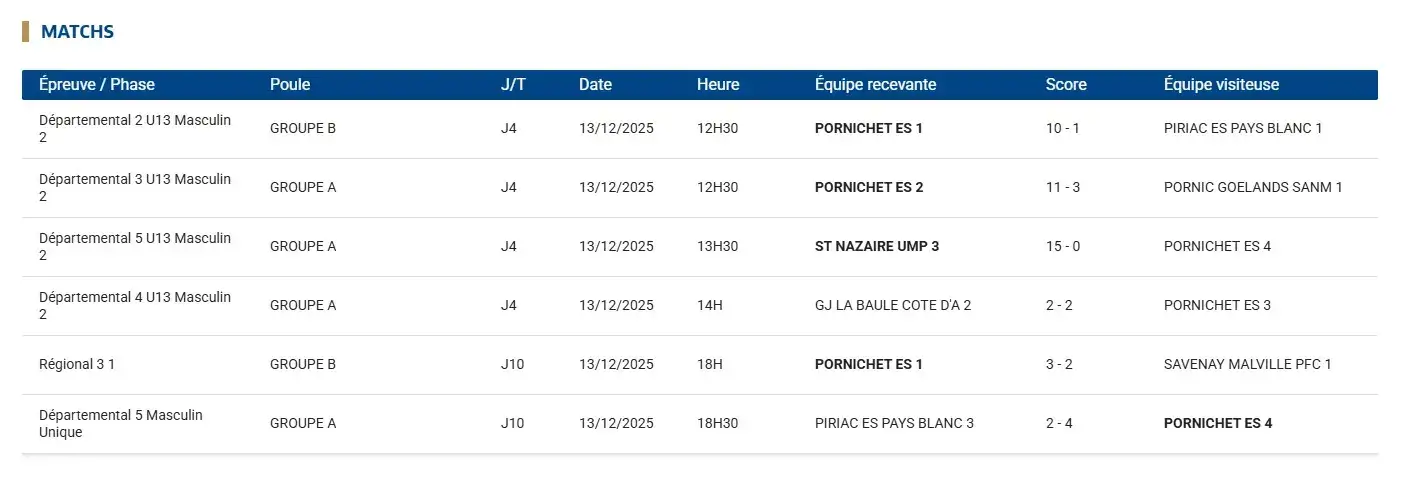Open Départemental 3 U13 Masculin 2 competition
Image resolution: width=1402 pixels, height=501 pixels.
pos(135,188)
